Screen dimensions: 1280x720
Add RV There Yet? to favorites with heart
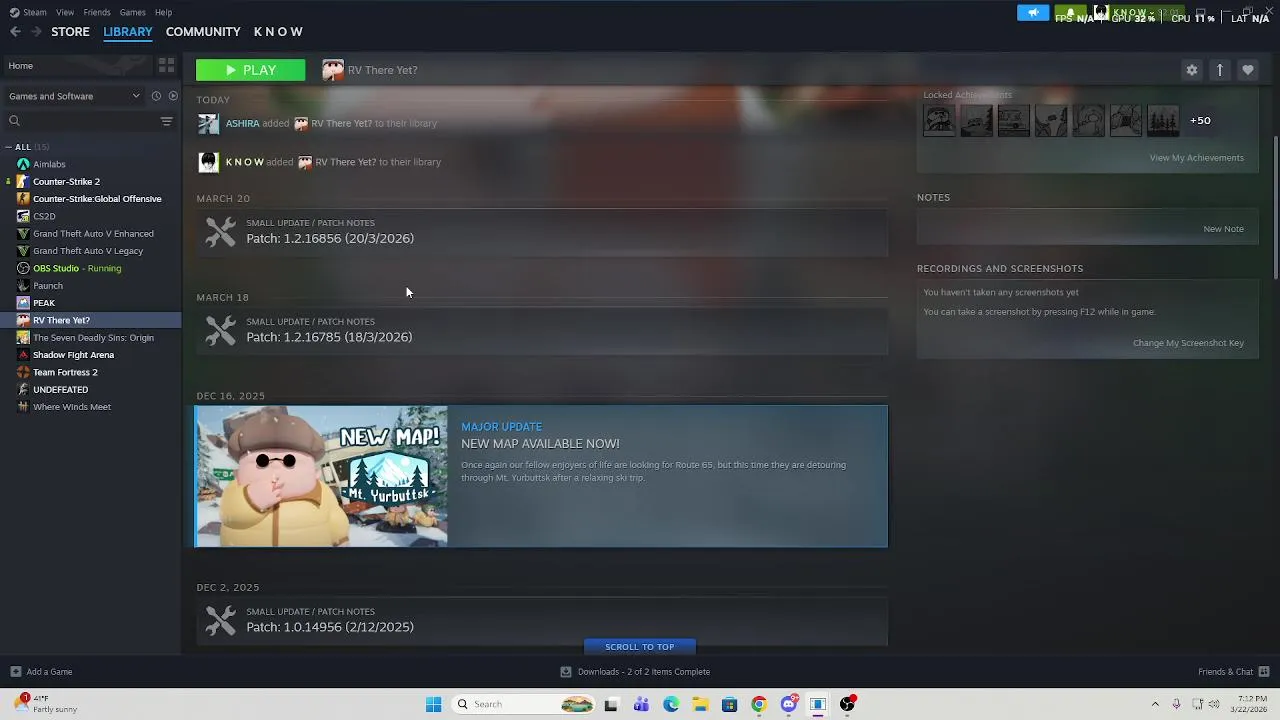[x=1247, y=70]
